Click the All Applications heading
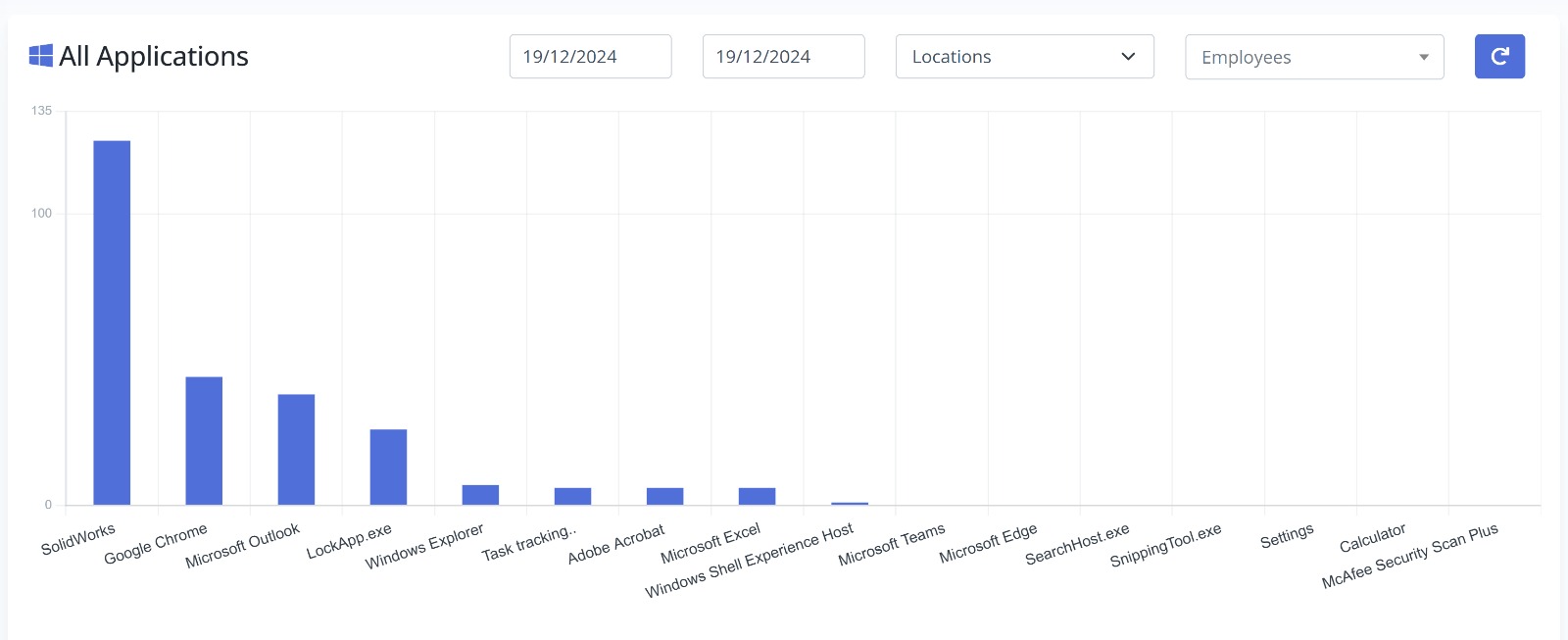This screenshot has width=1568, height=640. (154, 56)
